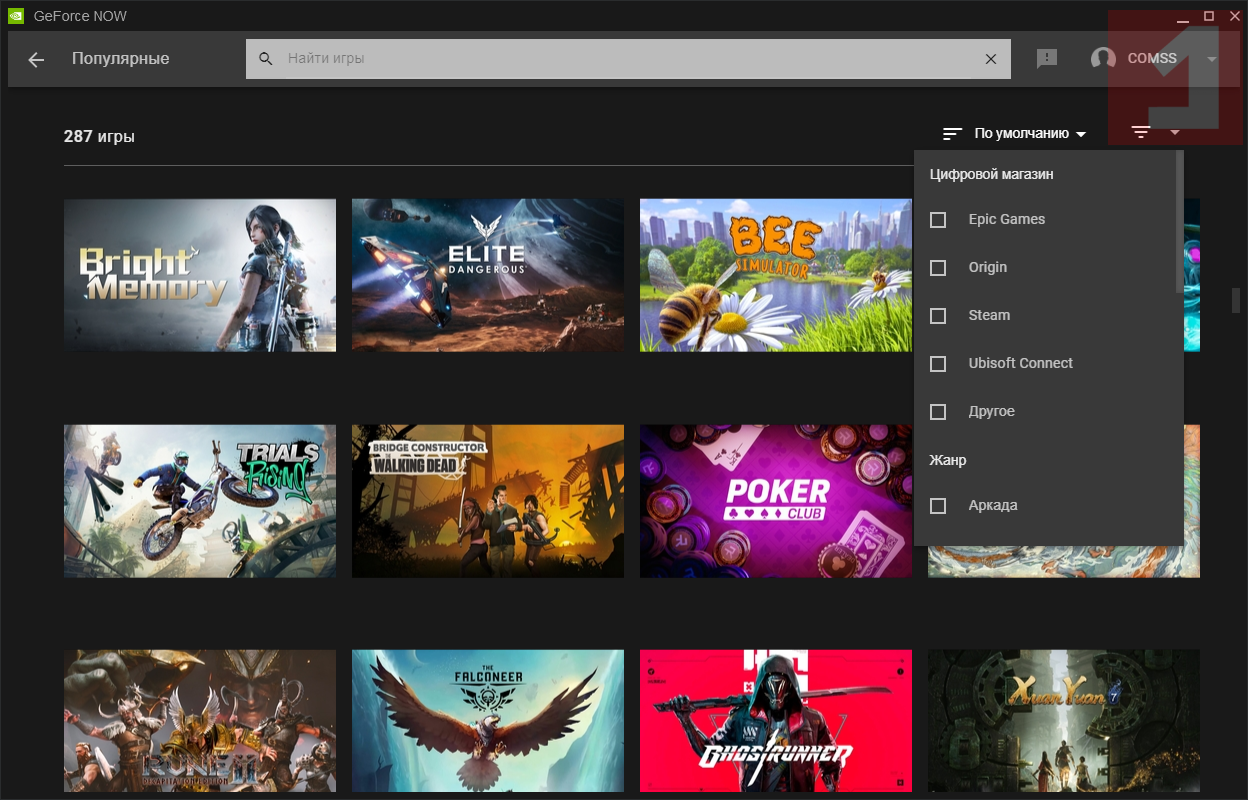Open the Bee Simulator game tile
Viewport: 1248px width, 800px height.
pos(776,275)
